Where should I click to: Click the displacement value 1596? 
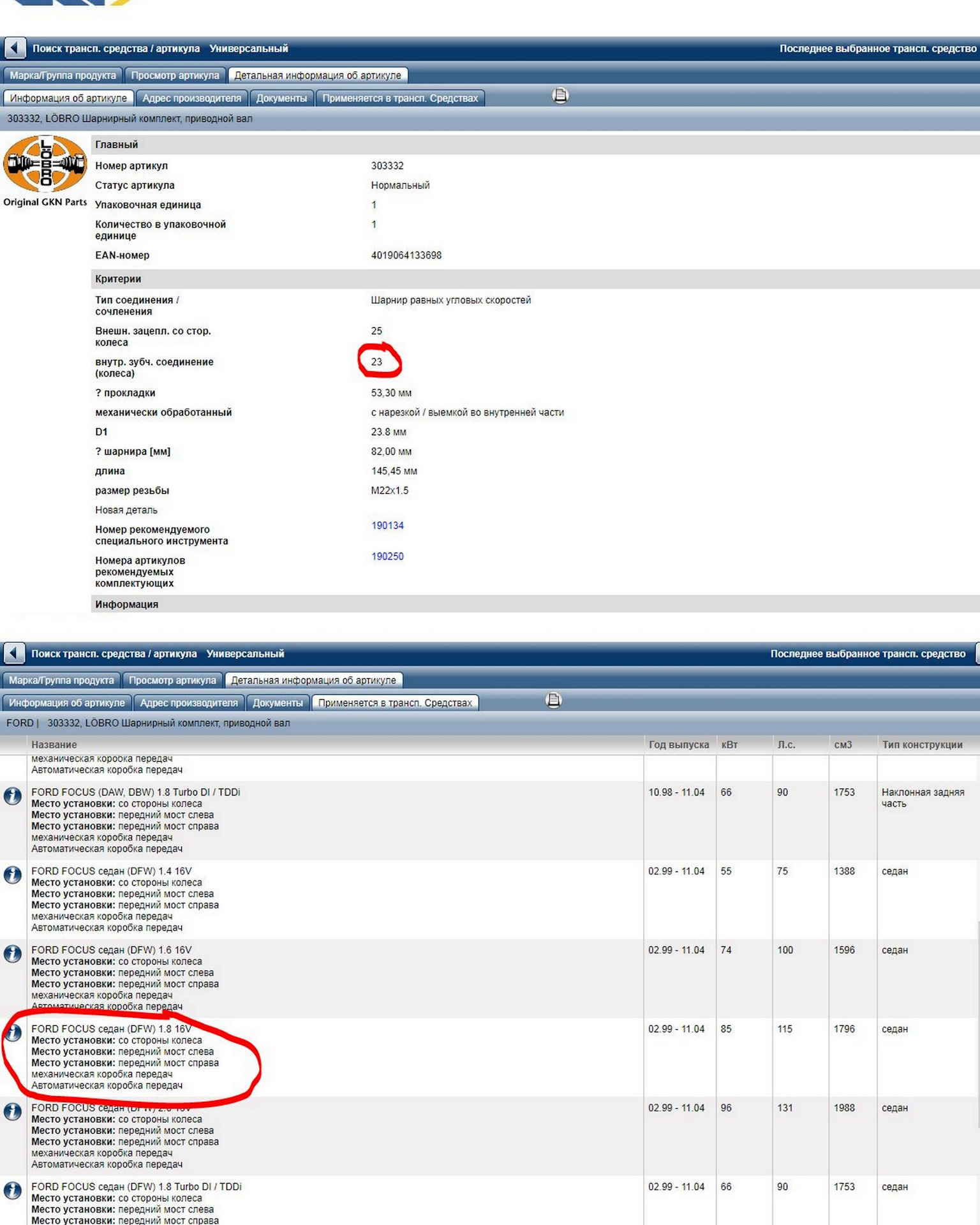844,950
